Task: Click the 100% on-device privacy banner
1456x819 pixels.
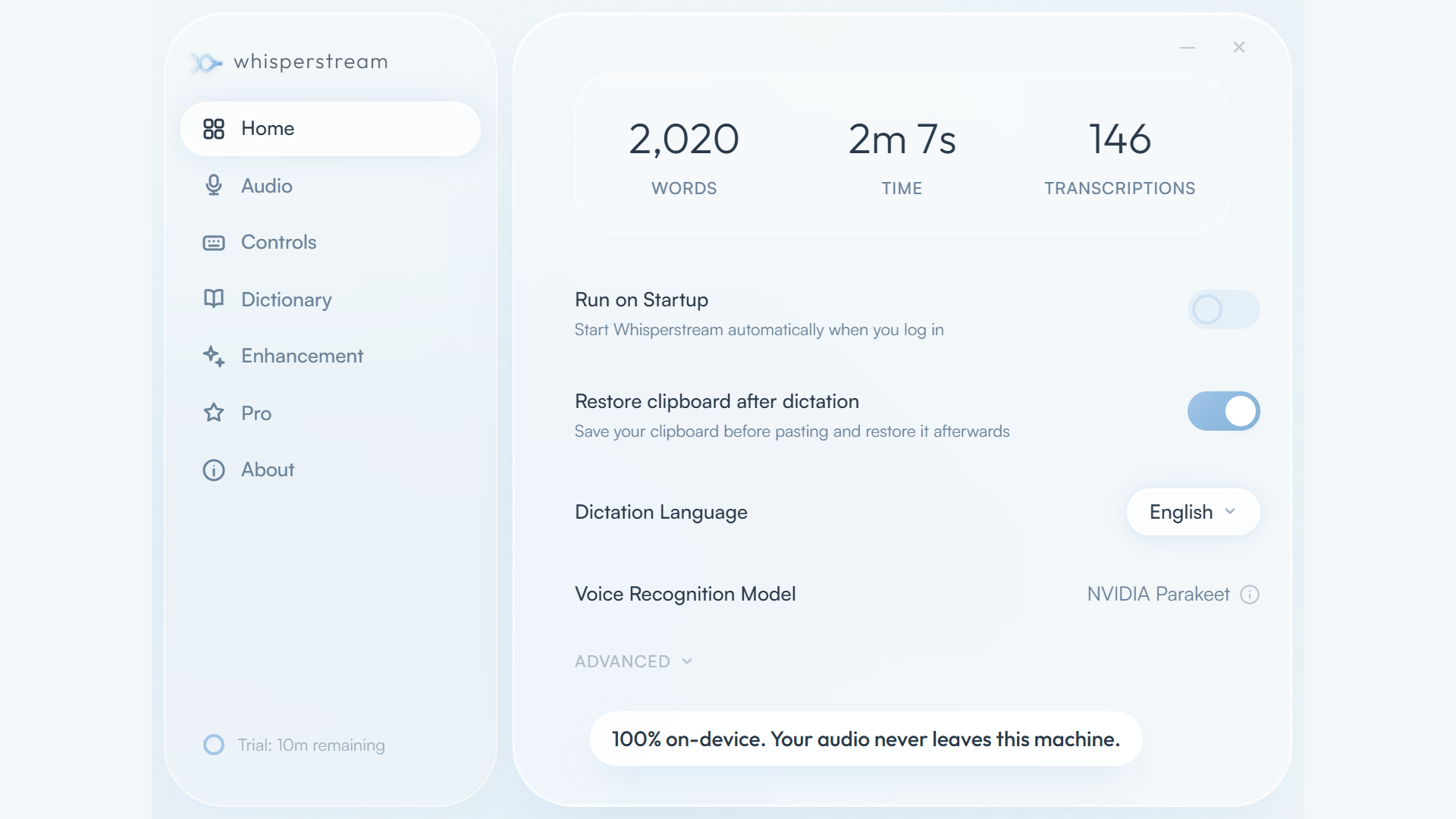Action: [x=866, y=739]
